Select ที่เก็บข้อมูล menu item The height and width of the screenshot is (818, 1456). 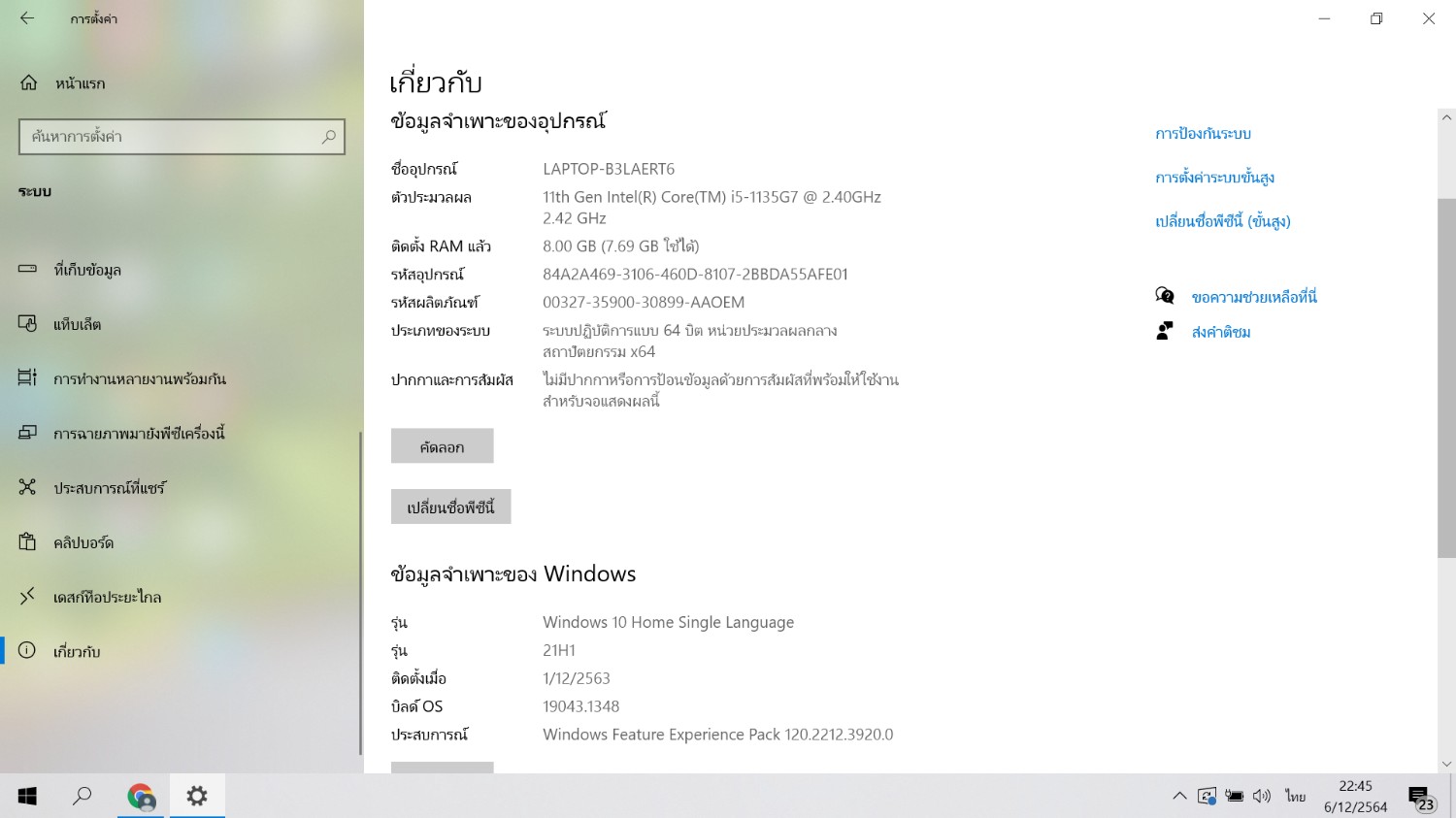pos(181,270)
